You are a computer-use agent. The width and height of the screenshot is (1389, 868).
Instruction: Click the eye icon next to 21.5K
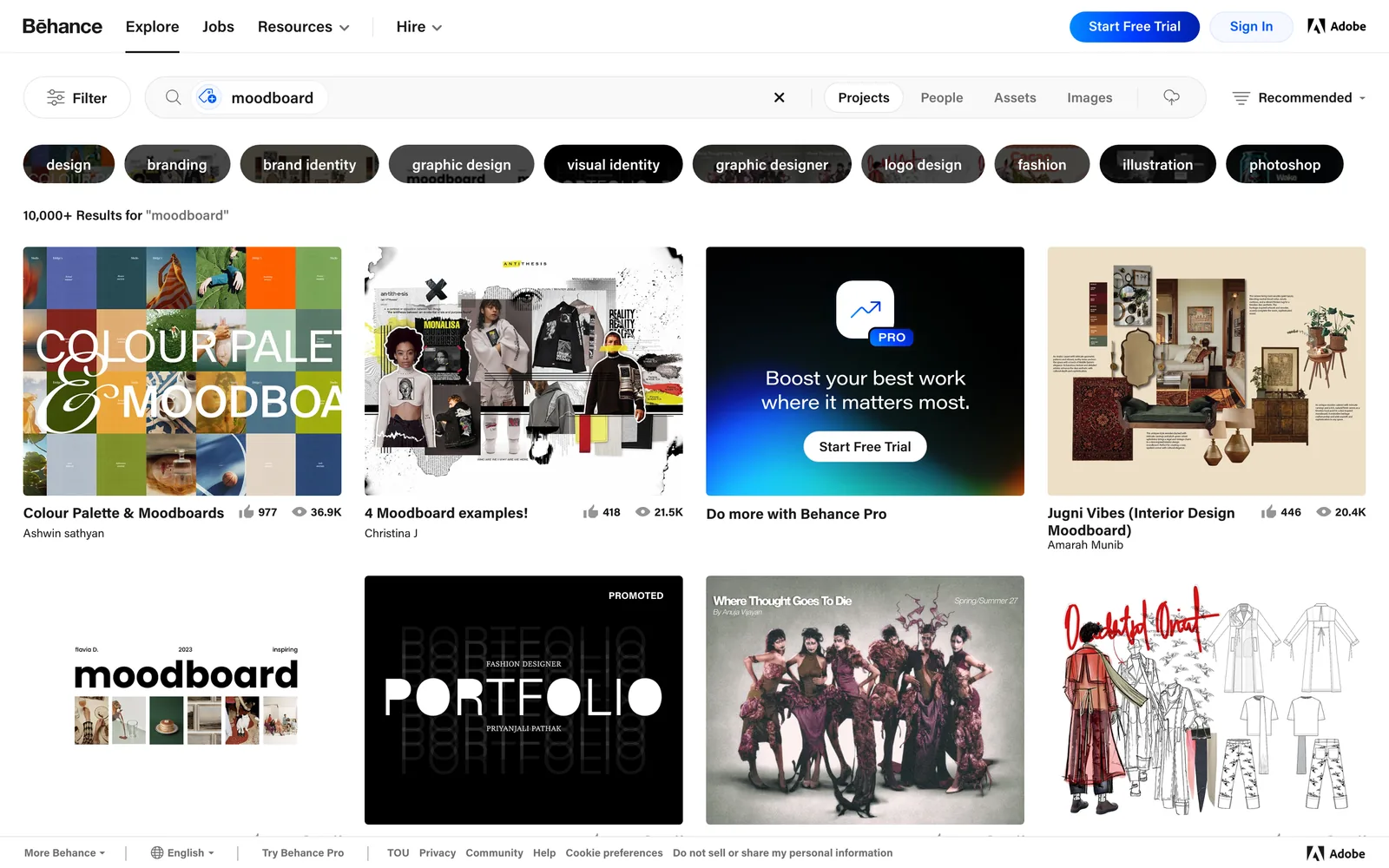642,512
